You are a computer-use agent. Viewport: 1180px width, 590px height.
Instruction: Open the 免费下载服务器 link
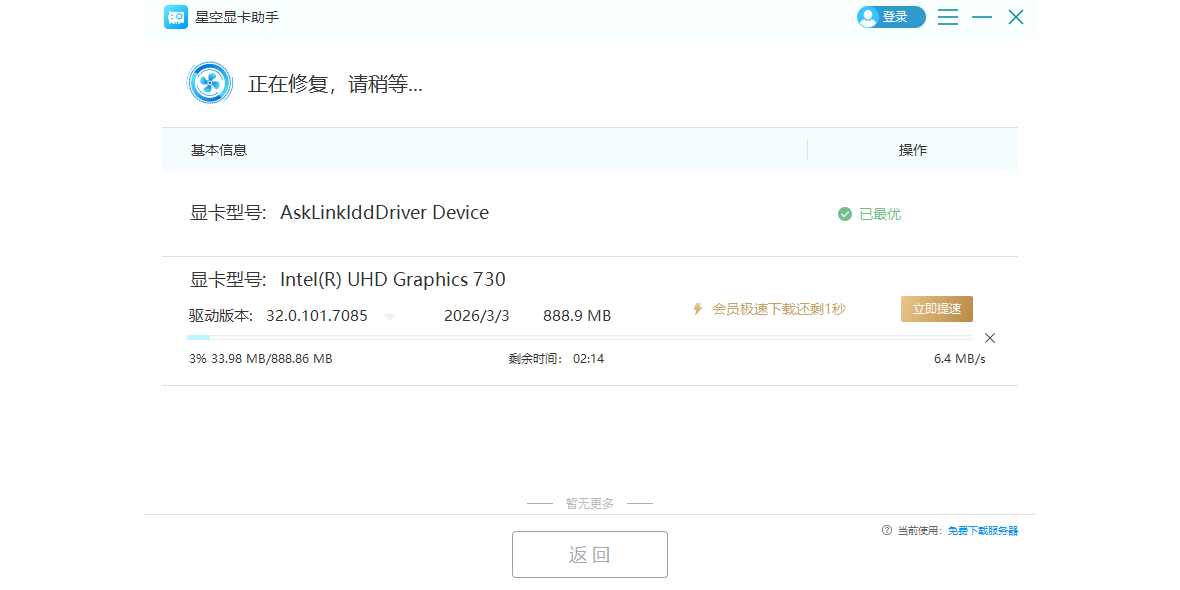click(x=983, y=531)
